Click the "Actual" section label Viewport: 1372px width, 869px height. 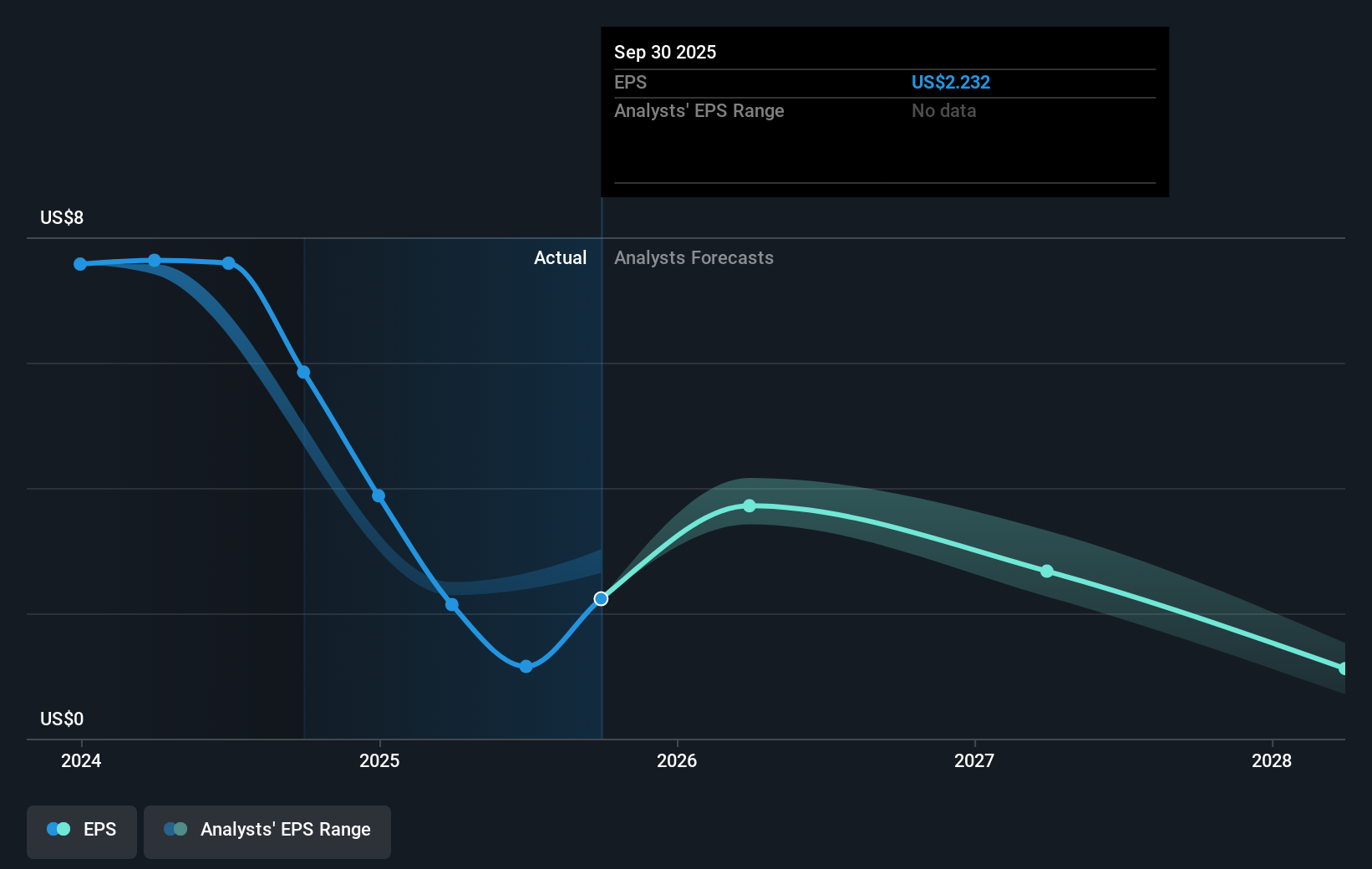point(560,258)
